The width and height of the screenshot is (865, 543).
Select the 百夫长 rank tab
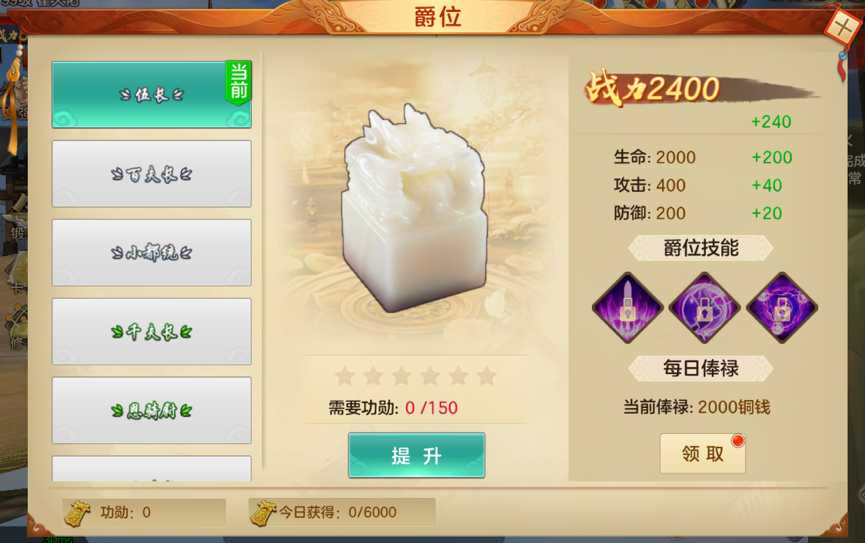click(x=152, y=174)
